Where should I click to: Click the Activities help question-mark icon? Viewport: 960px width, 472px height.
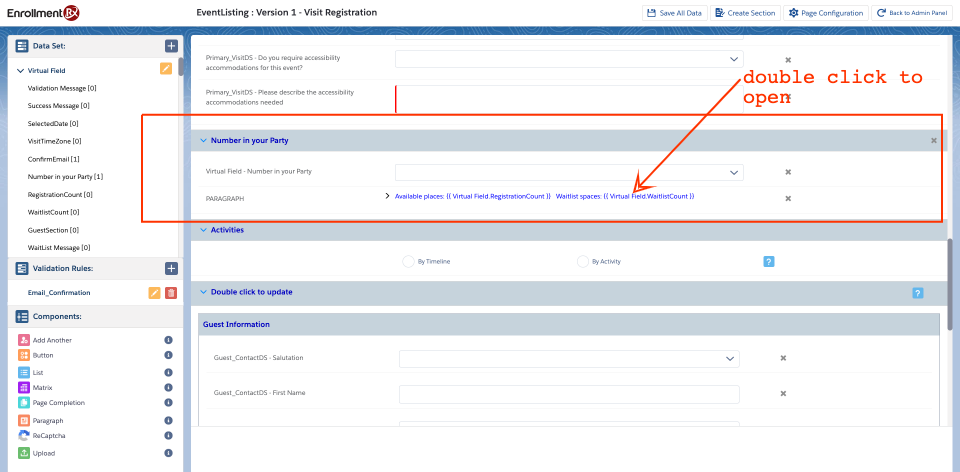click(x=769, y=261)
